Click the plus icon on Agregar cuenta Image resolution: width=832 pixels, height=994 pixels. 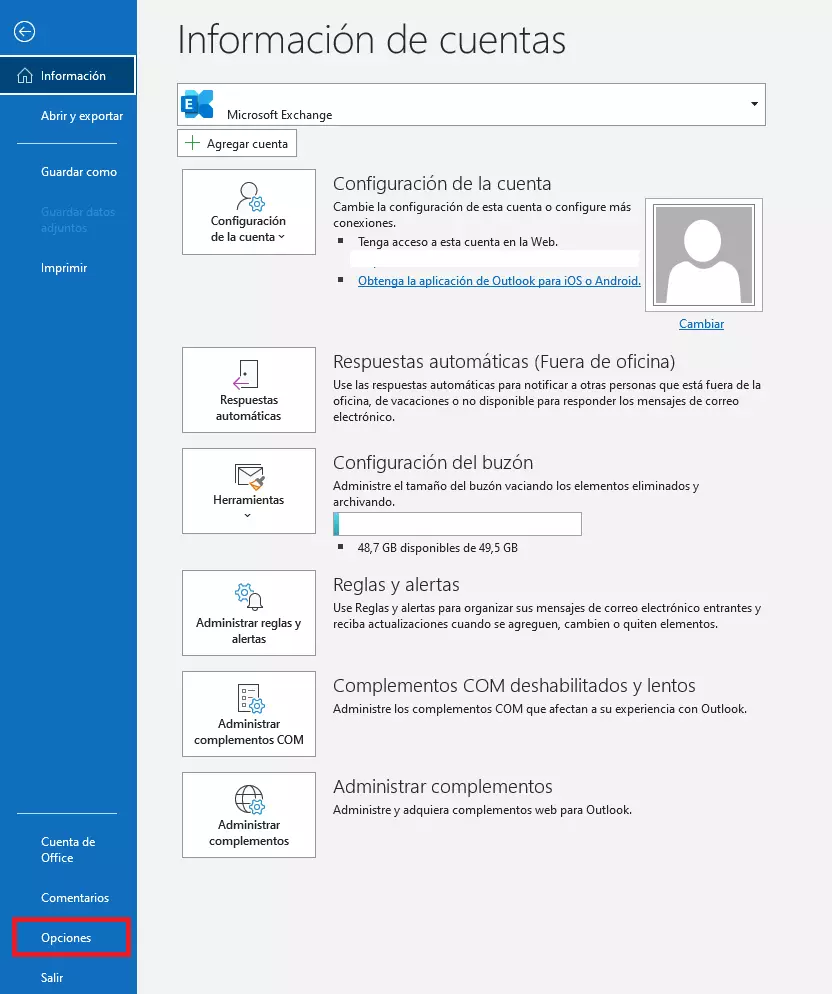pos(192,143)
